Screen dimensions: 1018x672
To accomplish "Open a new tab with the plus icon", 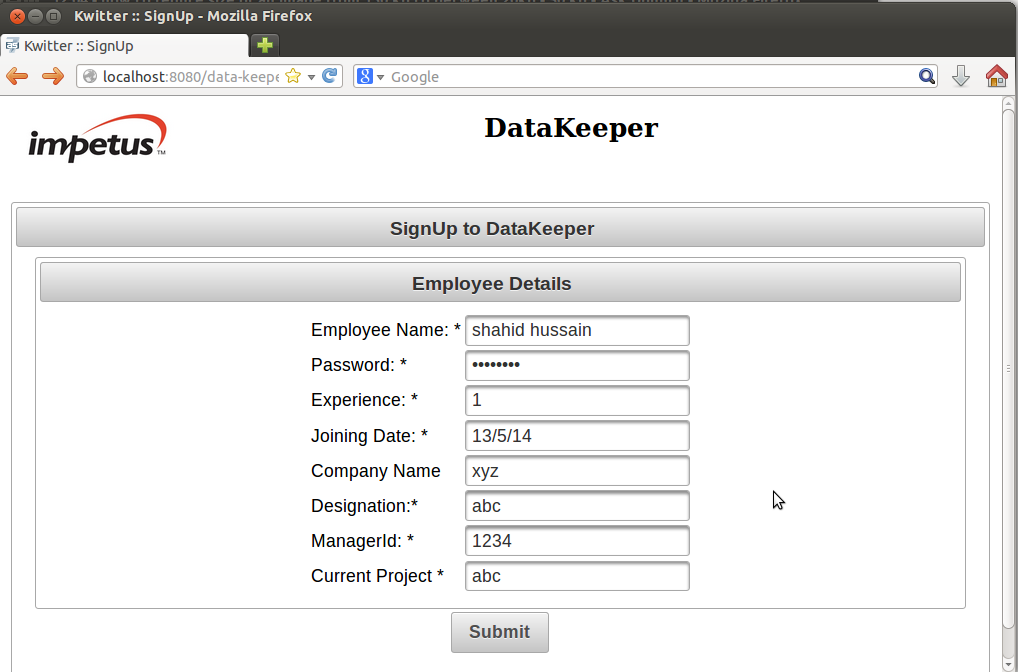I will click(265, 46).
